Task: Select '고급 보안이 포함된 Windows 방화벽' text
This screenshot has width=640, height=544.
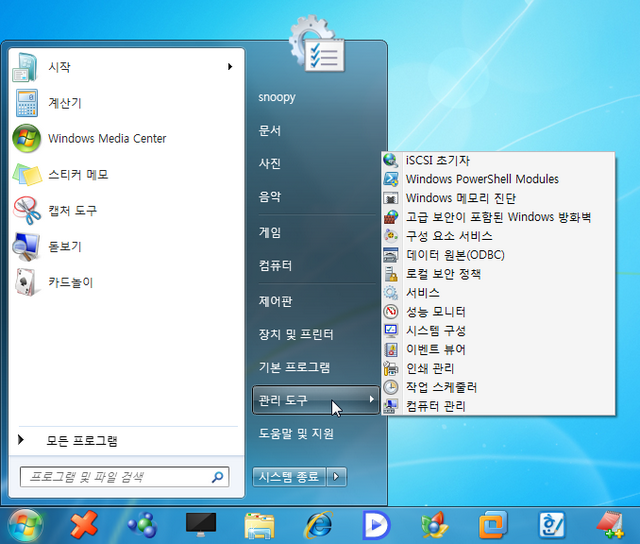Action: pyautogui.click(x=498, y=217)
